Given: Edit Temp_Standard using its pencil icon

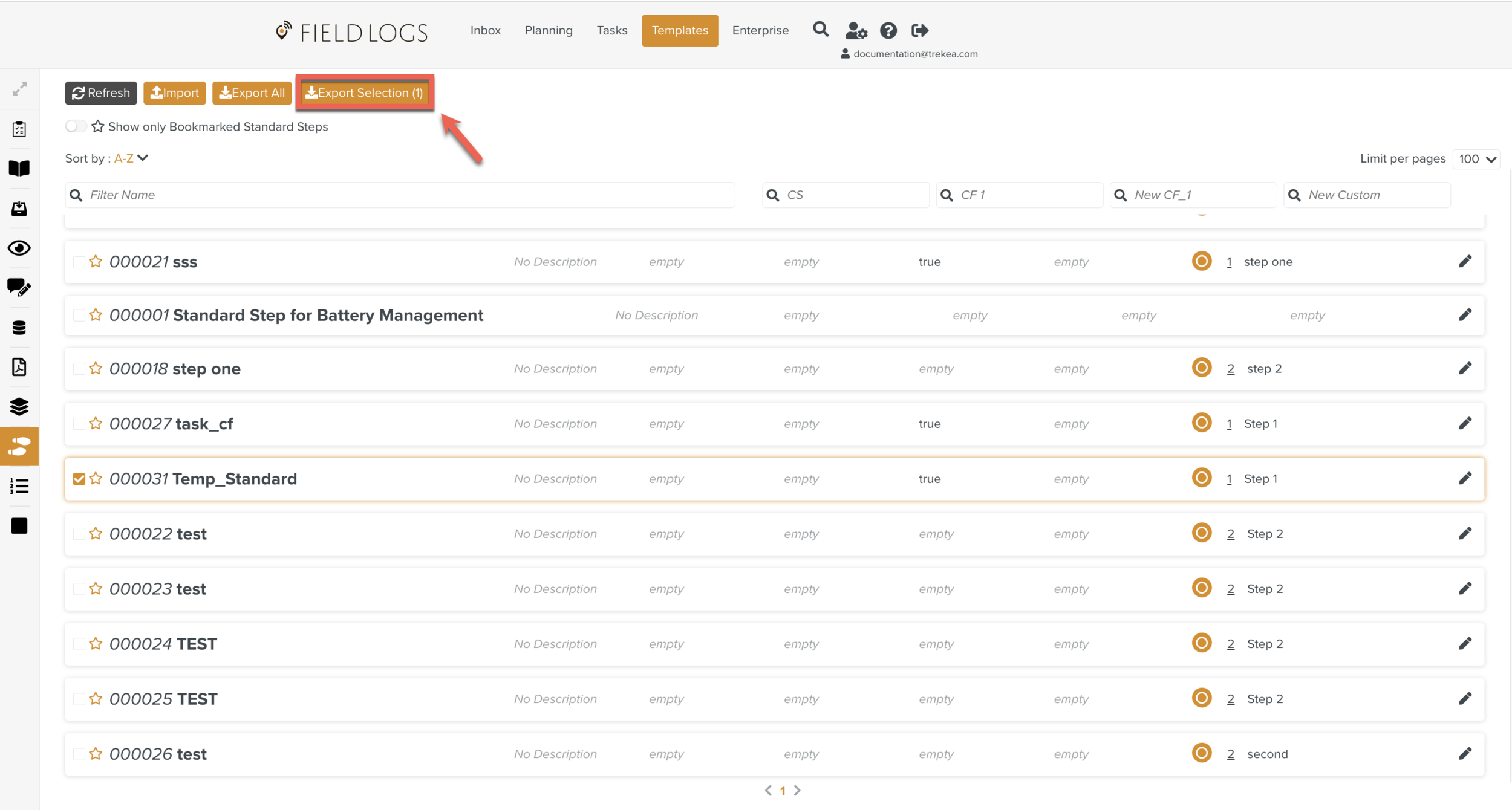Looking at the screenshot, I should pos(1464,479).
